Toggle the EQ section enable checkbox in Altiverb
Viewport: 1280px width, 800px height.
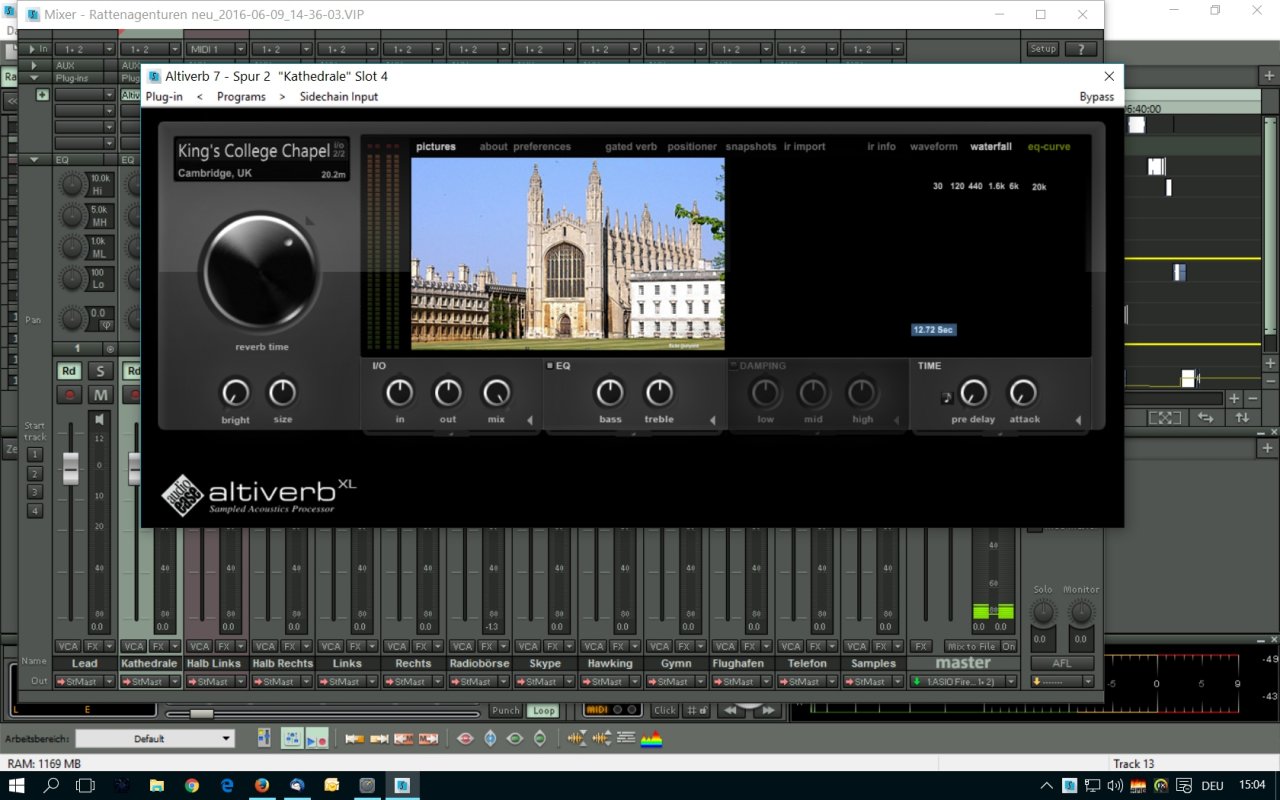point(550,366)
